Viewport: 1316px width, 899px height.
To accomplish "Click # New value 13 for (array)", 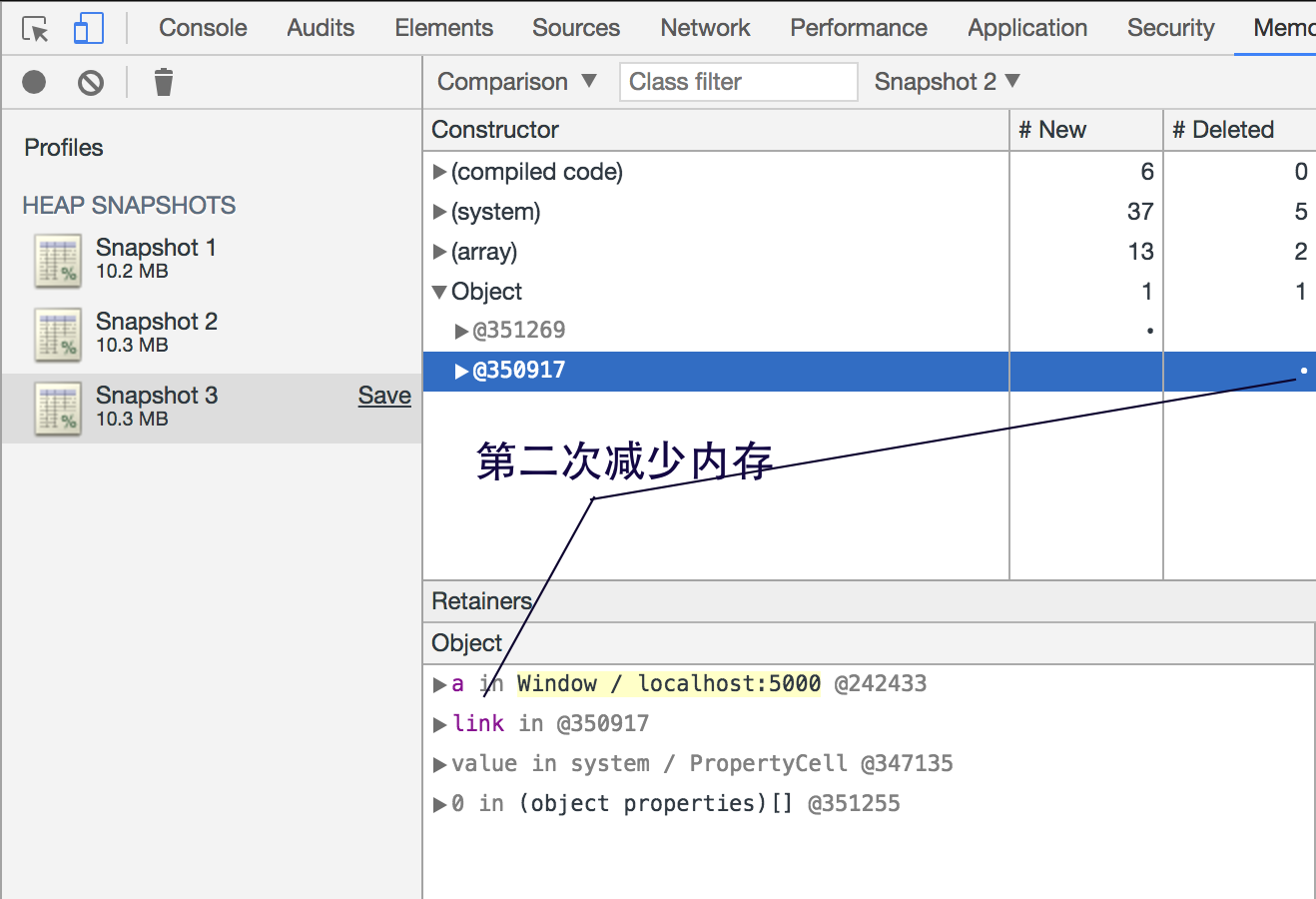I will click(1140, 252).
